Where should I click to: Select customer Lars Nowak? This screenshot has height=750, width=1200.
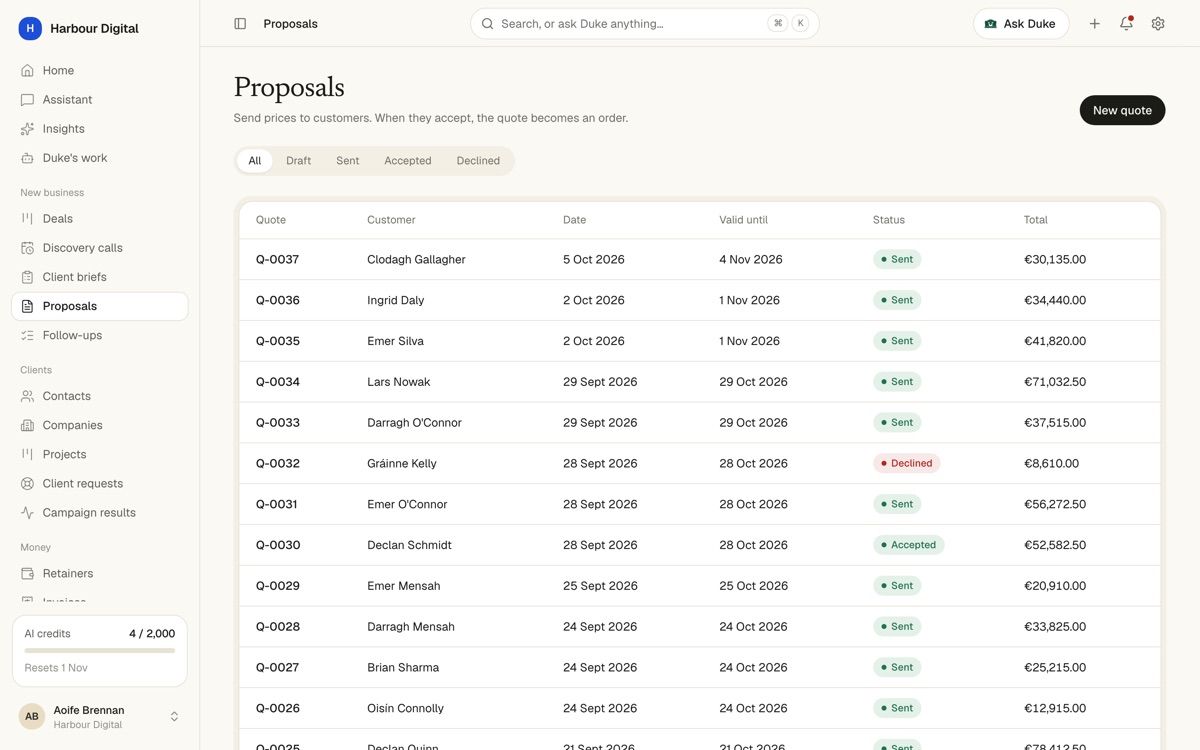click(x=398, y=382)
